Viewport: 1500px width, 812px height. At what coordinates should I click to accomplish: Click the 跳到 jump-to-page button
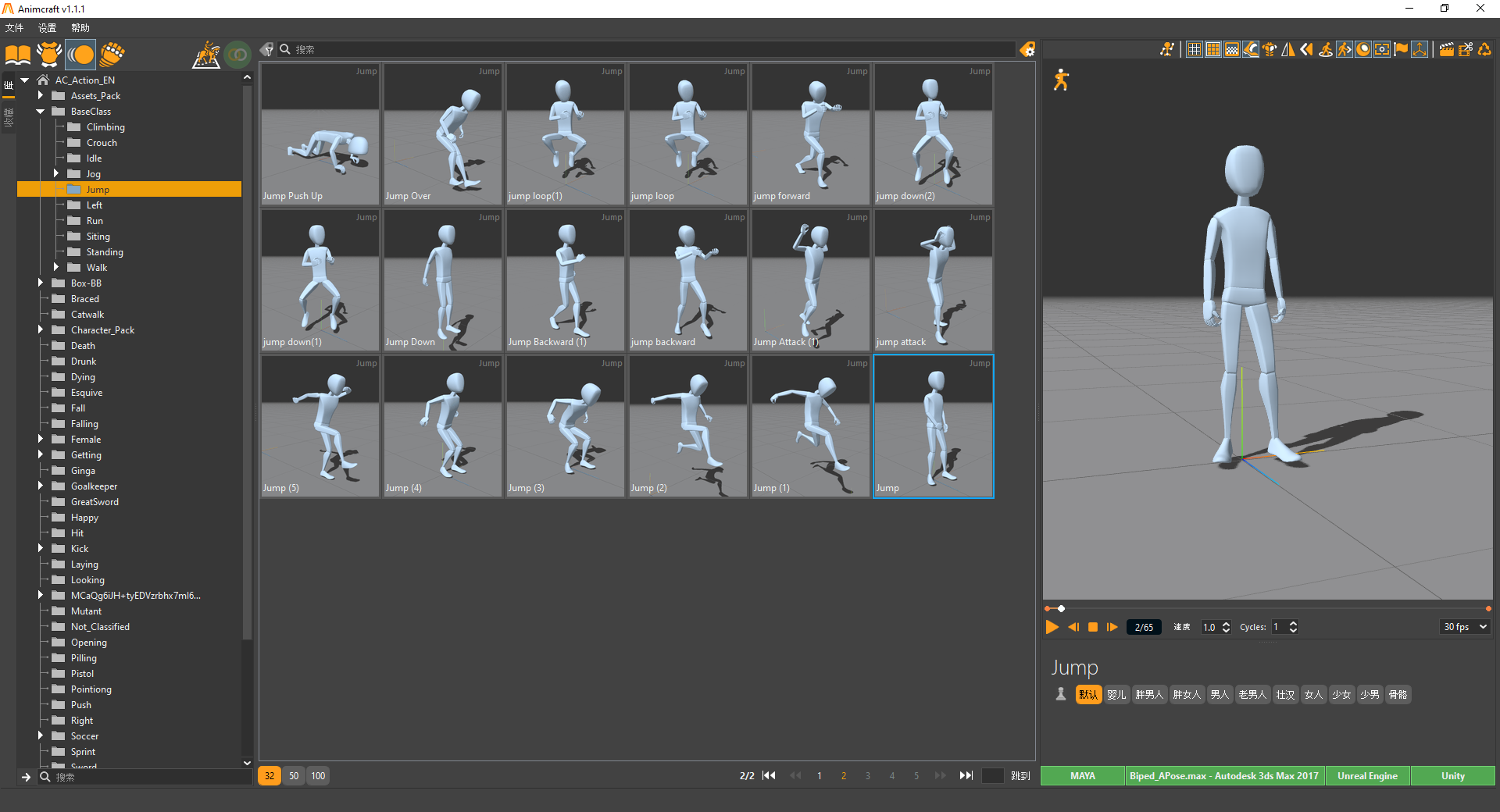pos(1020,776)
